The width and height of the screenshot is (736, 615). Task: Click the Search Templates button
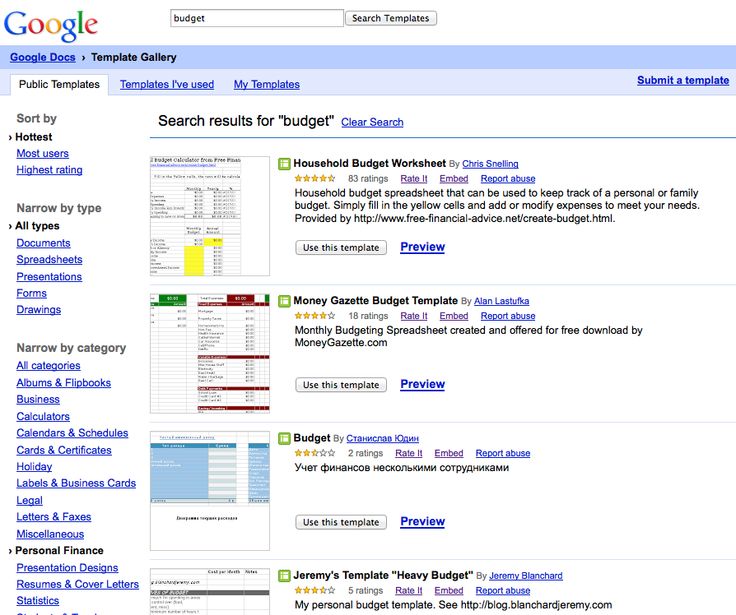point(391,18)
